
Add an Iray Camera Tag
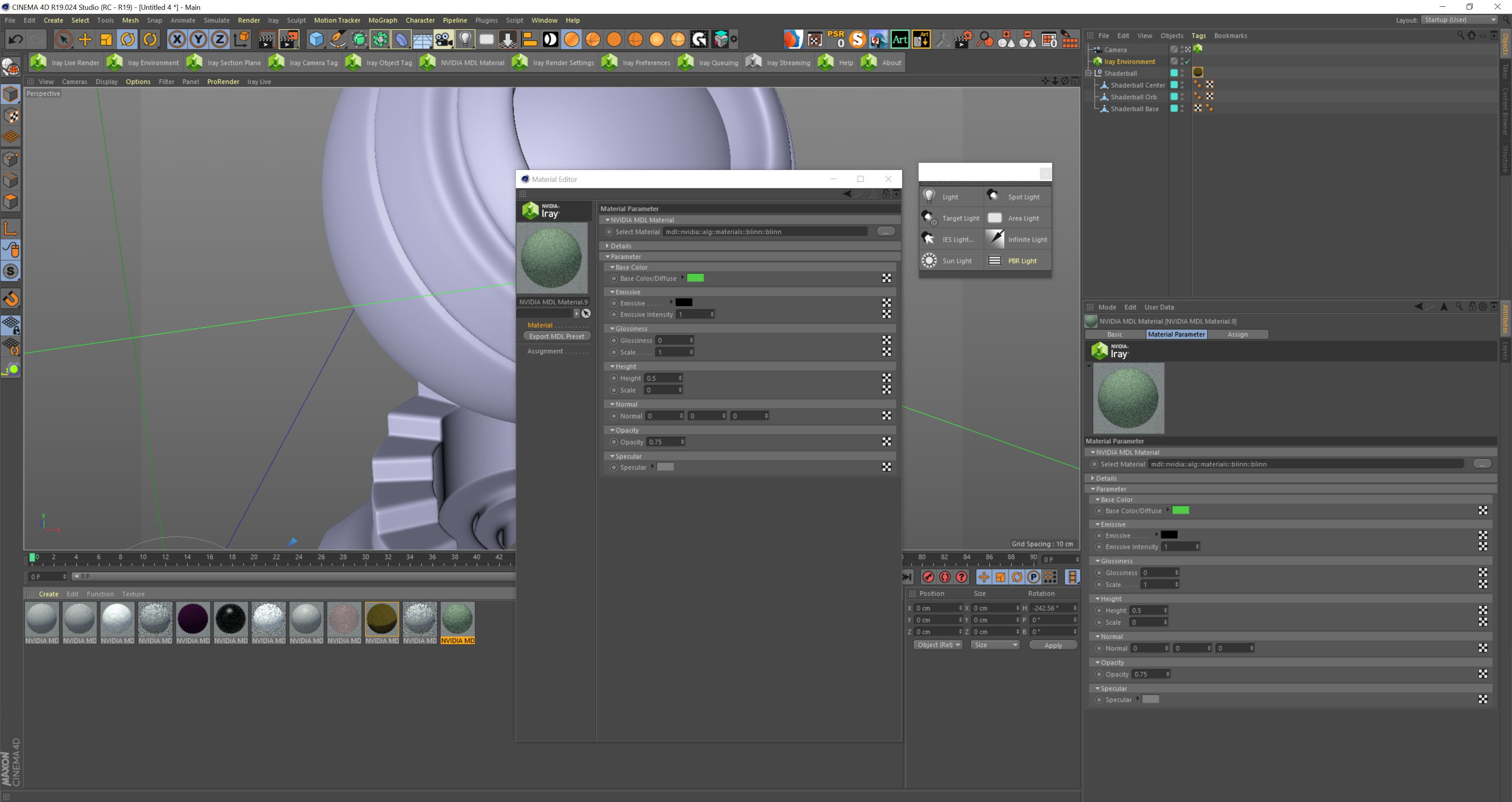point(304,62)
